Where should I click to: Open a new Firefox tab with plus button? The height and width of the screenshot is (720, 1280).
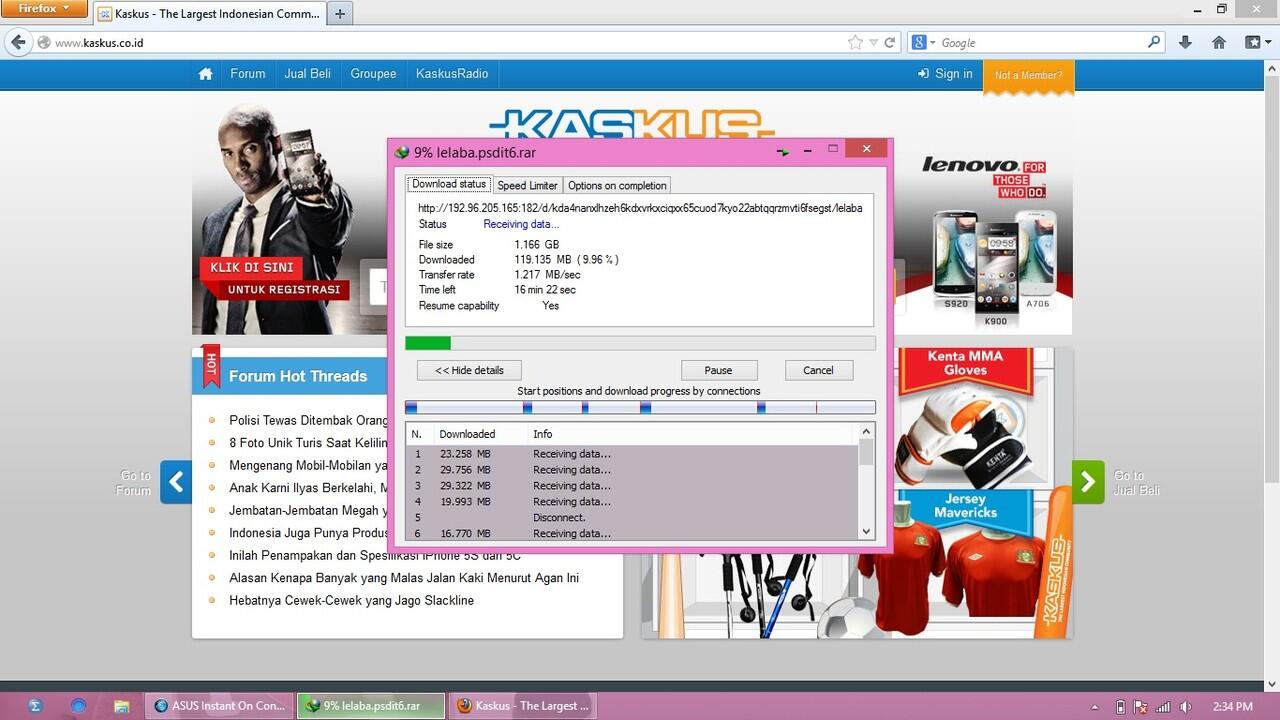[340, 14]
